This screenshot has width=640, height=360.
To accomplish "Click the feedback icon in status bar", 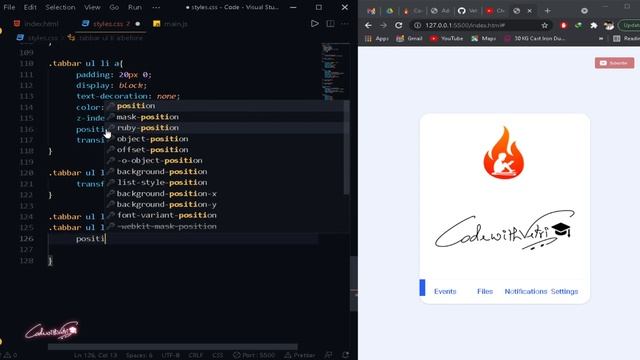I will click(329, 355).
